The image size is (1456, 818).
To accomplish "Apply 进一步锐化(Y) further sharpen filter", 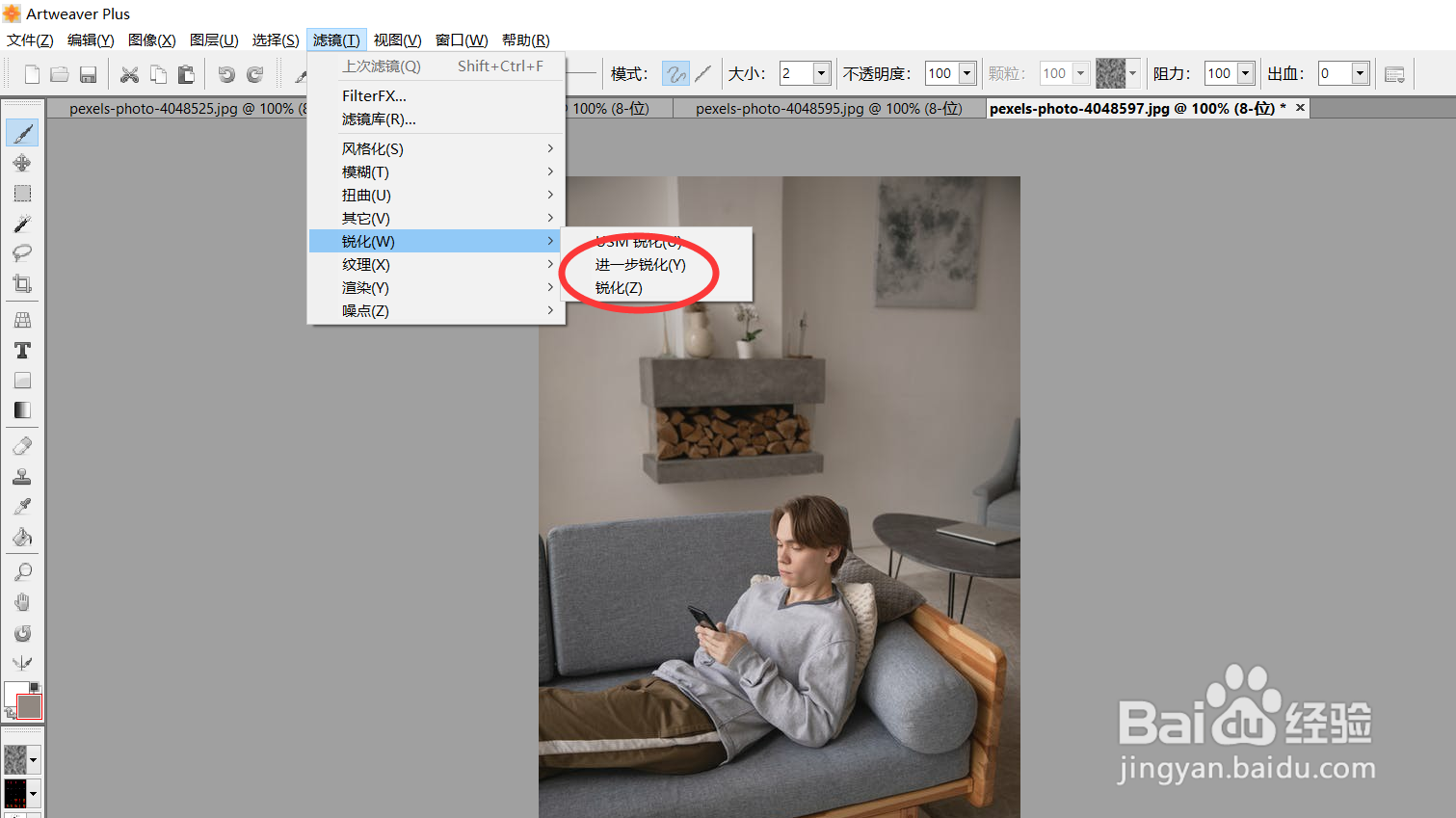I will (639, 264).
